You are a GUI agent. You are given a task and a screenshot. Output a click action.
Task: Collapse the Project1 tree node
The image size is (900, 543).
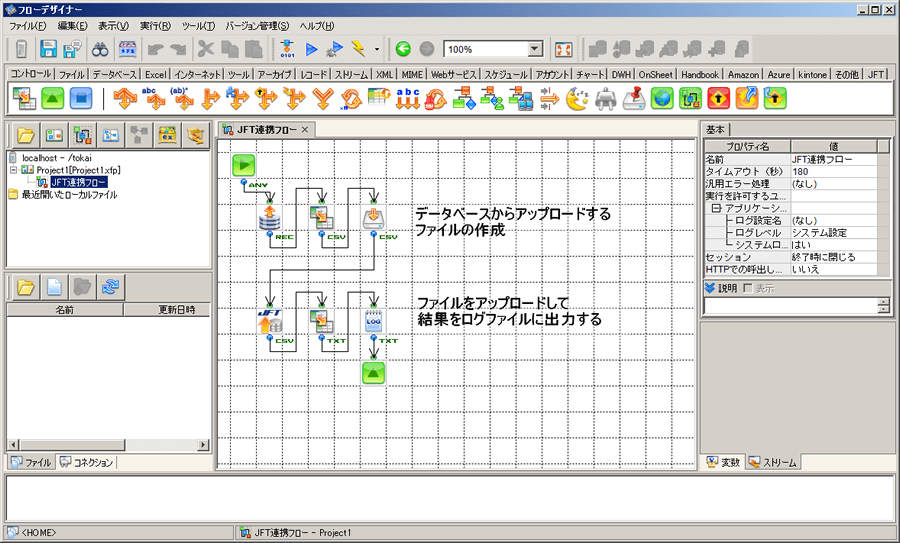coord(13,170)
